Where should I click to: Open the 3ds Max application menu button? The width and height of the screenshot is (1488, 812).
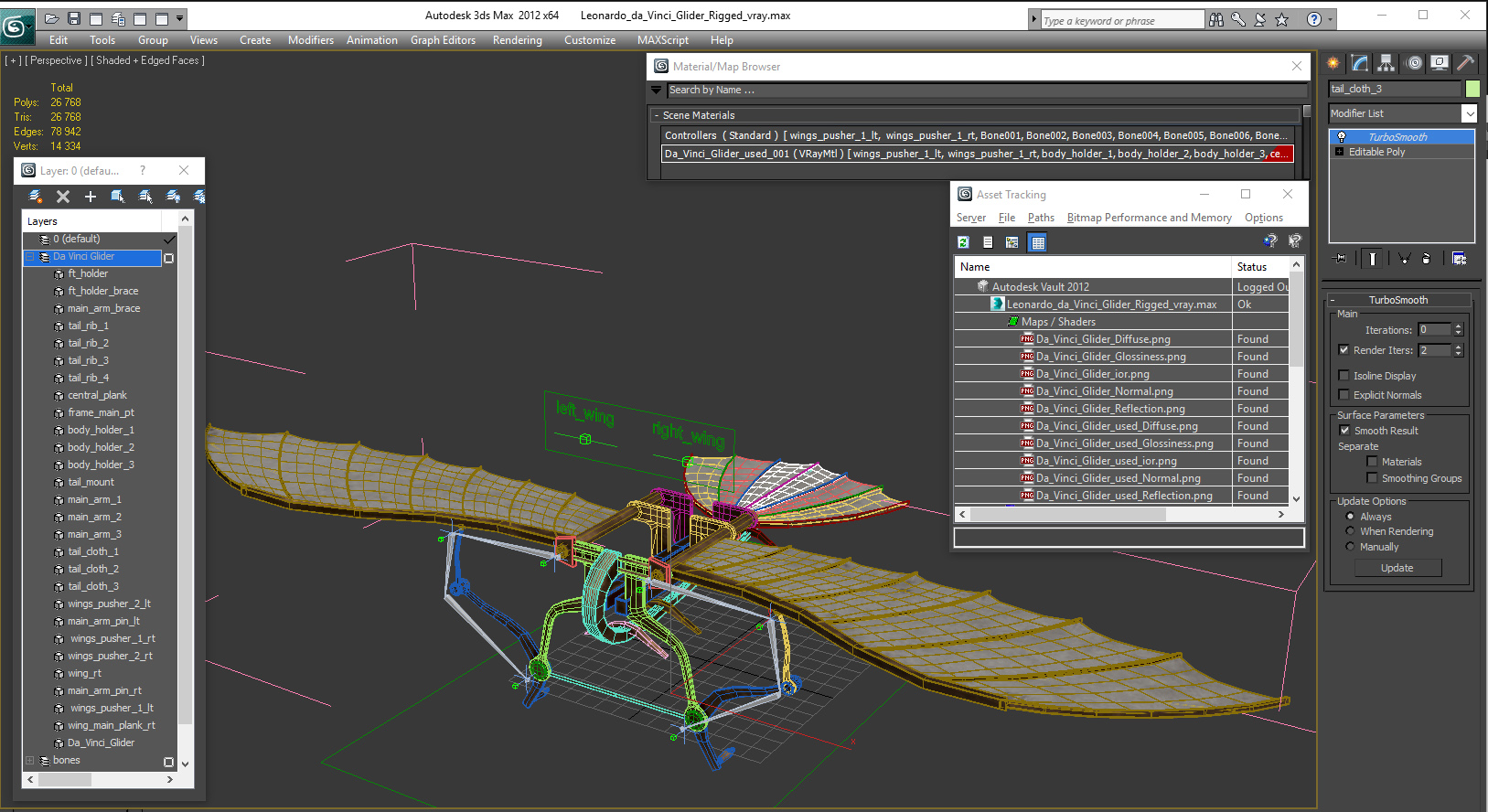click(x=16, y=25)
